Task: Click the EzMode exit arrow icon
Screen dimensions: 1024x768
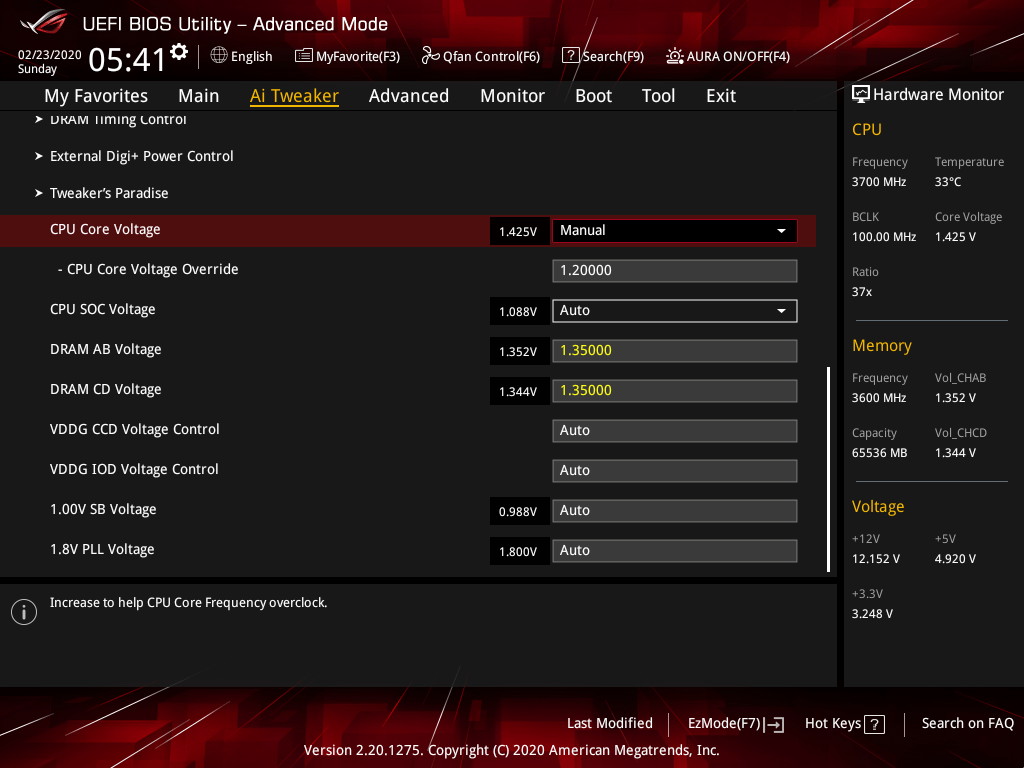Action: pyautogui.click(x=775, y=724)
